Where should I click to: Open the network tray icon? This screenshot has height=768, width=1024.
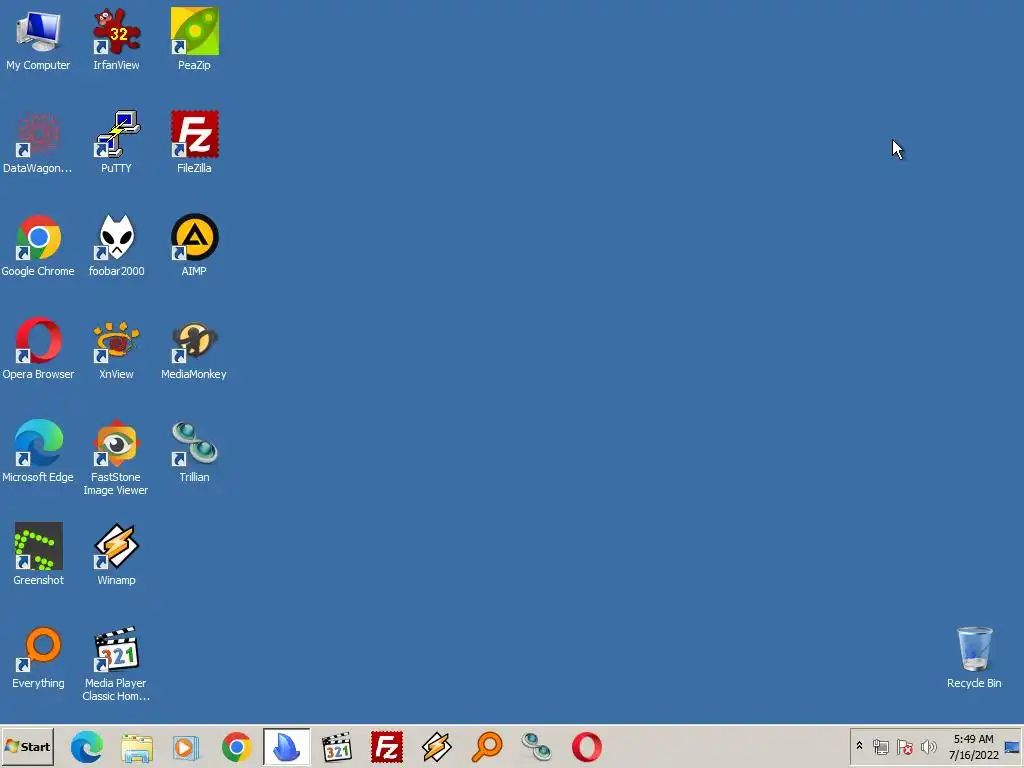[x=880, y=746]
